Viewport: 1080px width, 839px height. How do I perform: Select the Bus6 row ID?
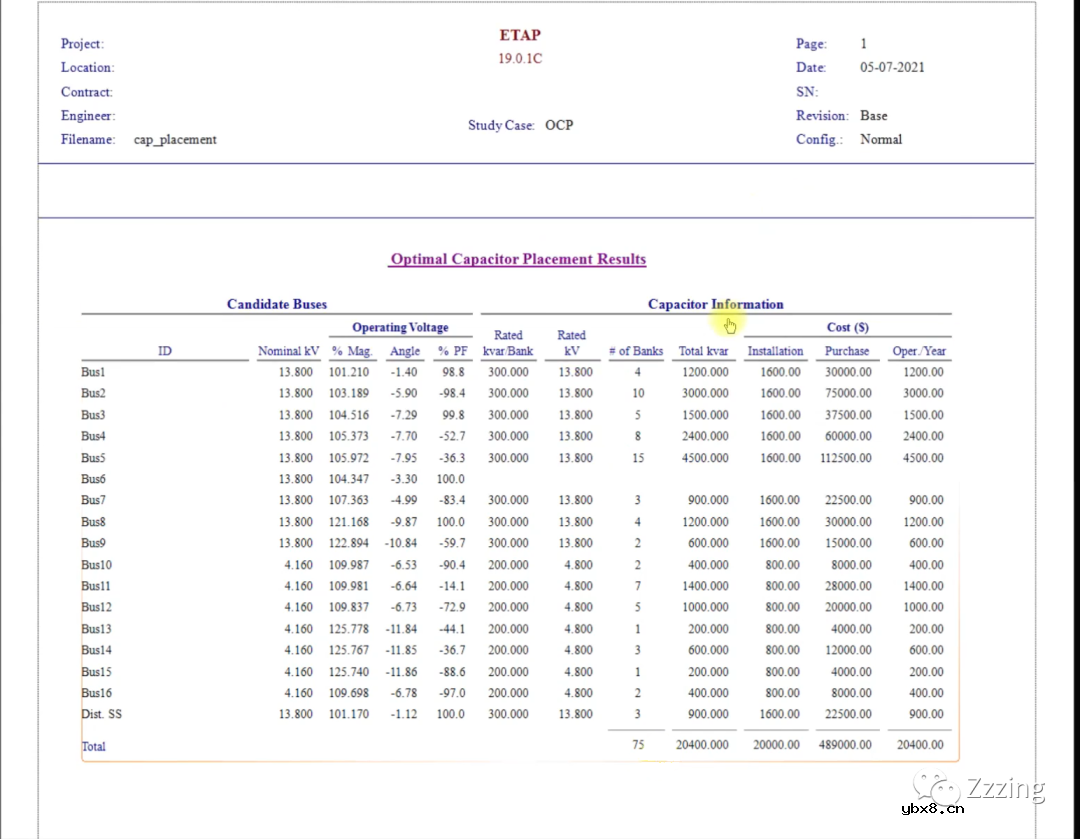(x=93, y=479)
